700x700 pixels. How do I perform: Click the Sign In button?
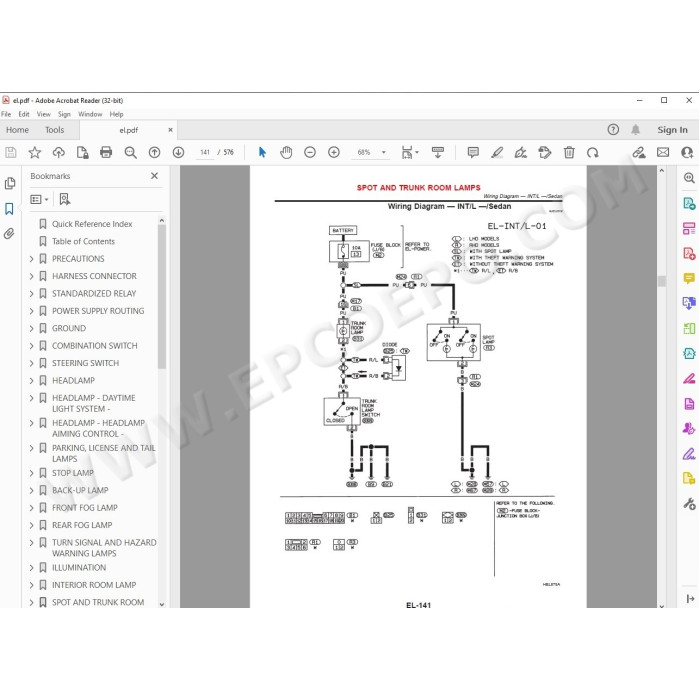pyautogui.click(x=672, y=130)
